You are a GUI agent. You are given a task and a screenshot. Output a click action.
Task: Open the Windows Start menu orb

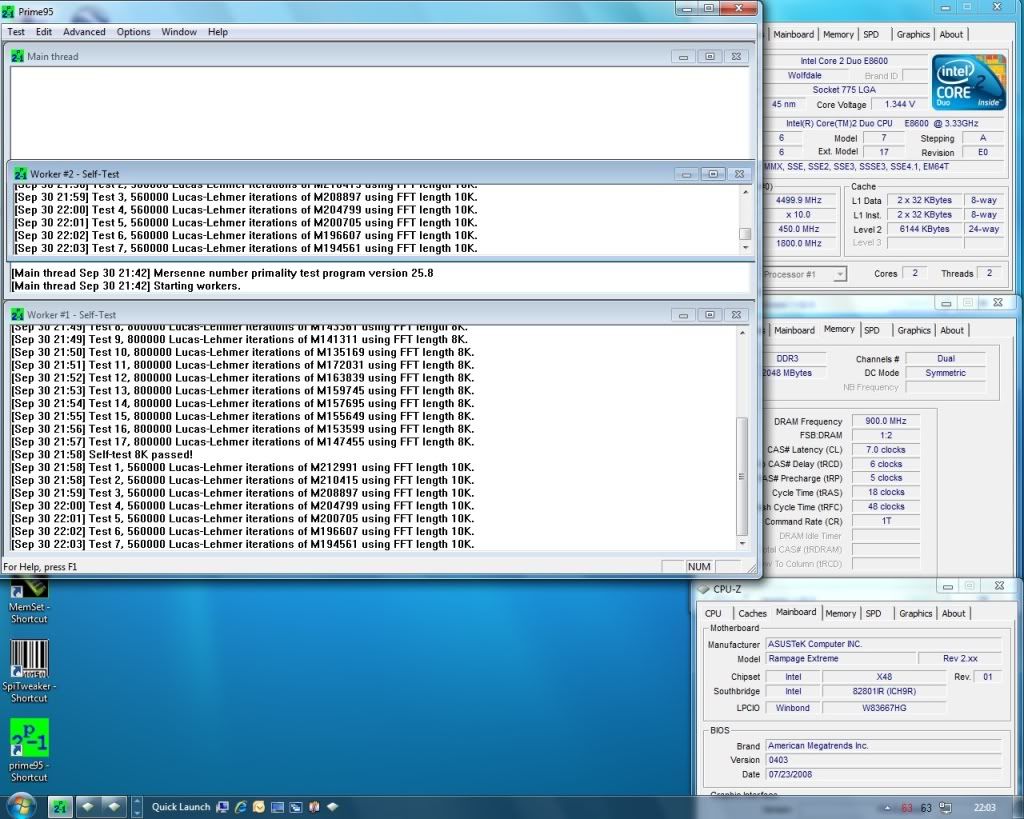20,806
